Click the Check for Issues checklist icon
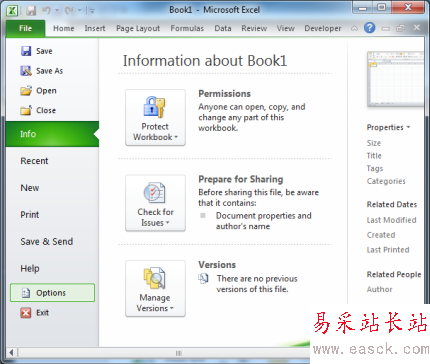 [154, 192]
